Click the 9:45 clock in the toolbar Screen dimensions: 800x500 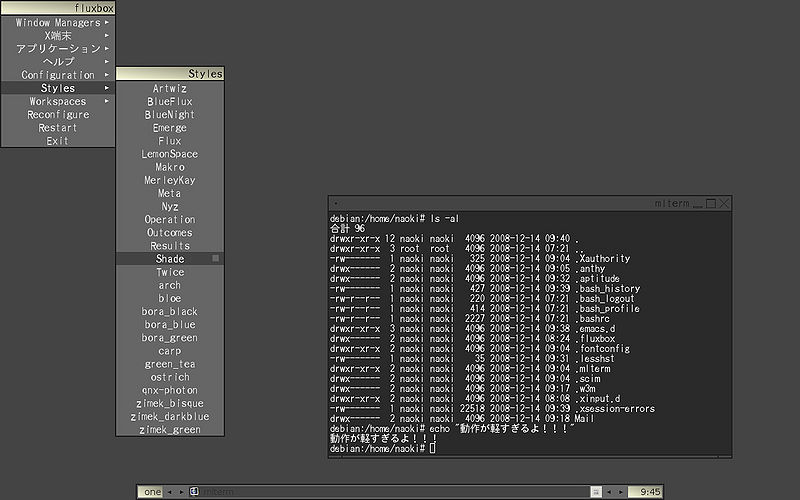(645, 492)
